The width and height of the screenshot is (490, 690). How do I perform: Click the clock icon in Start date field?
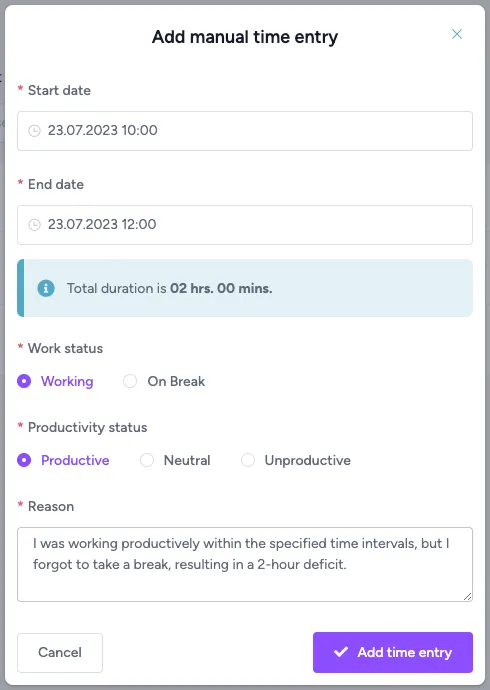[34, 131]
